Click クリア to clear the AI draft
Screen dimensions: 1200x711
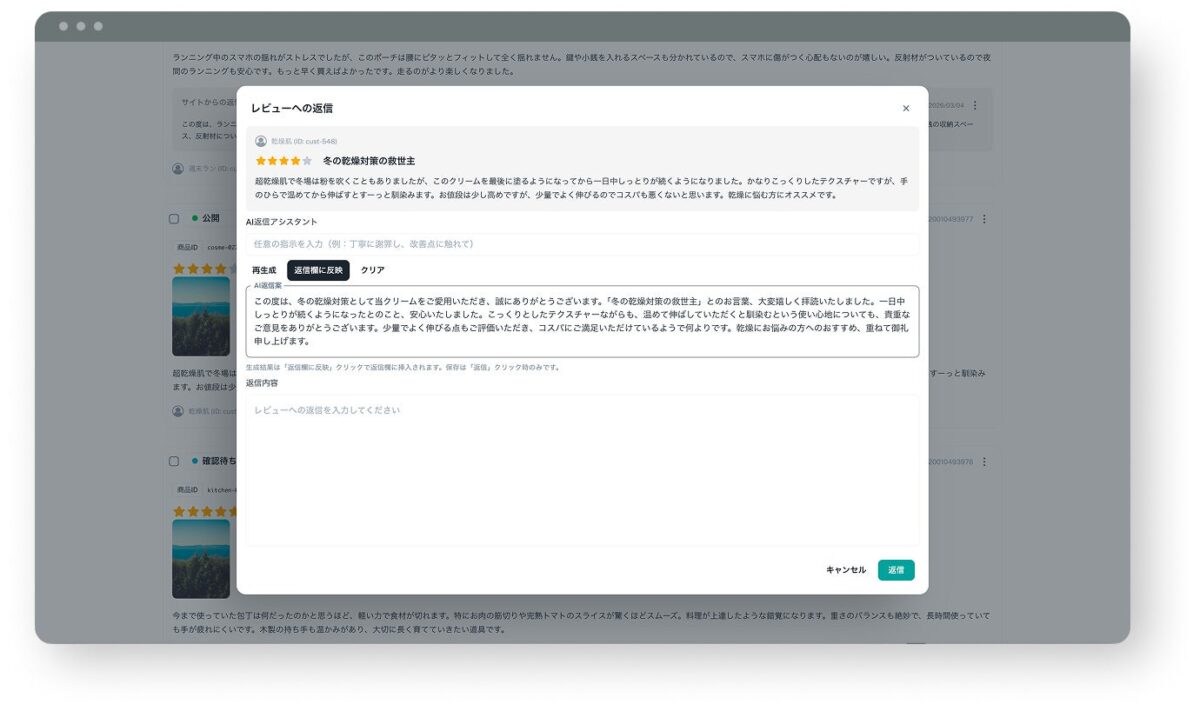point(372,270)
